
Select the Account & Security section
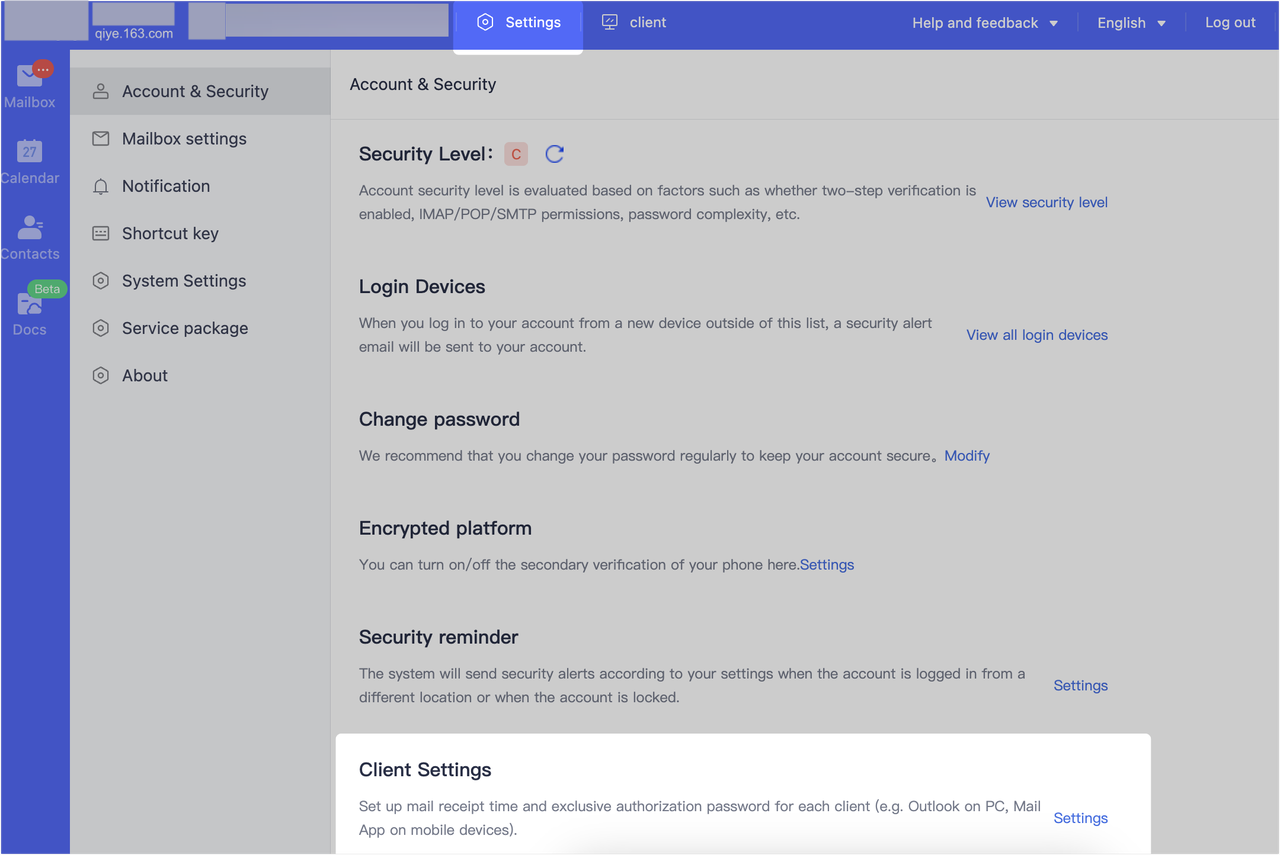(x=195, y=91)
